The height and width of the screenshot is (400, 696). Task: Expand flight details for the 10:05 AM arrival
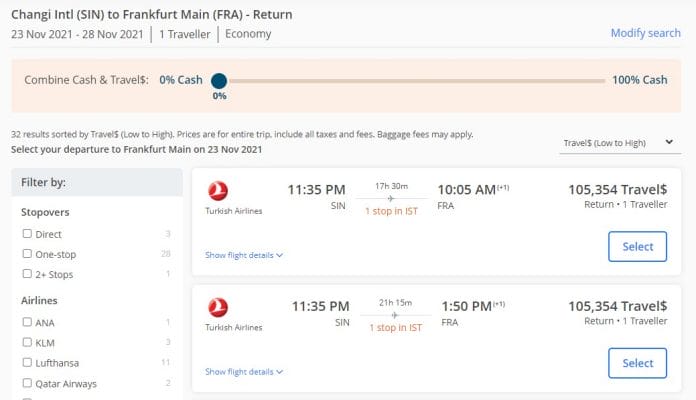[x=244, y=255]
